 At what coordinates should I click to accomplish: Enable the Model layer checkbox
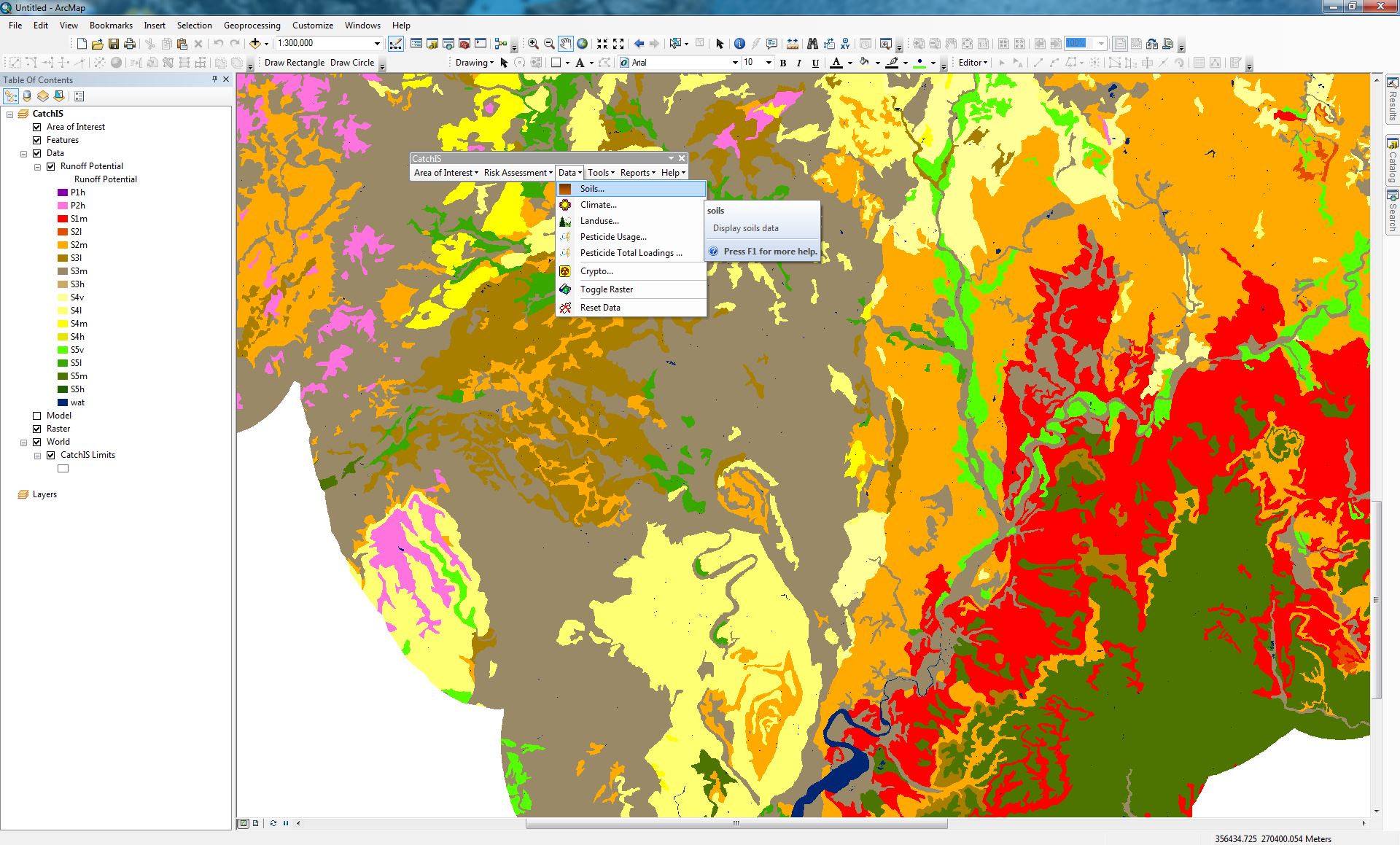(x=37, y=416)
